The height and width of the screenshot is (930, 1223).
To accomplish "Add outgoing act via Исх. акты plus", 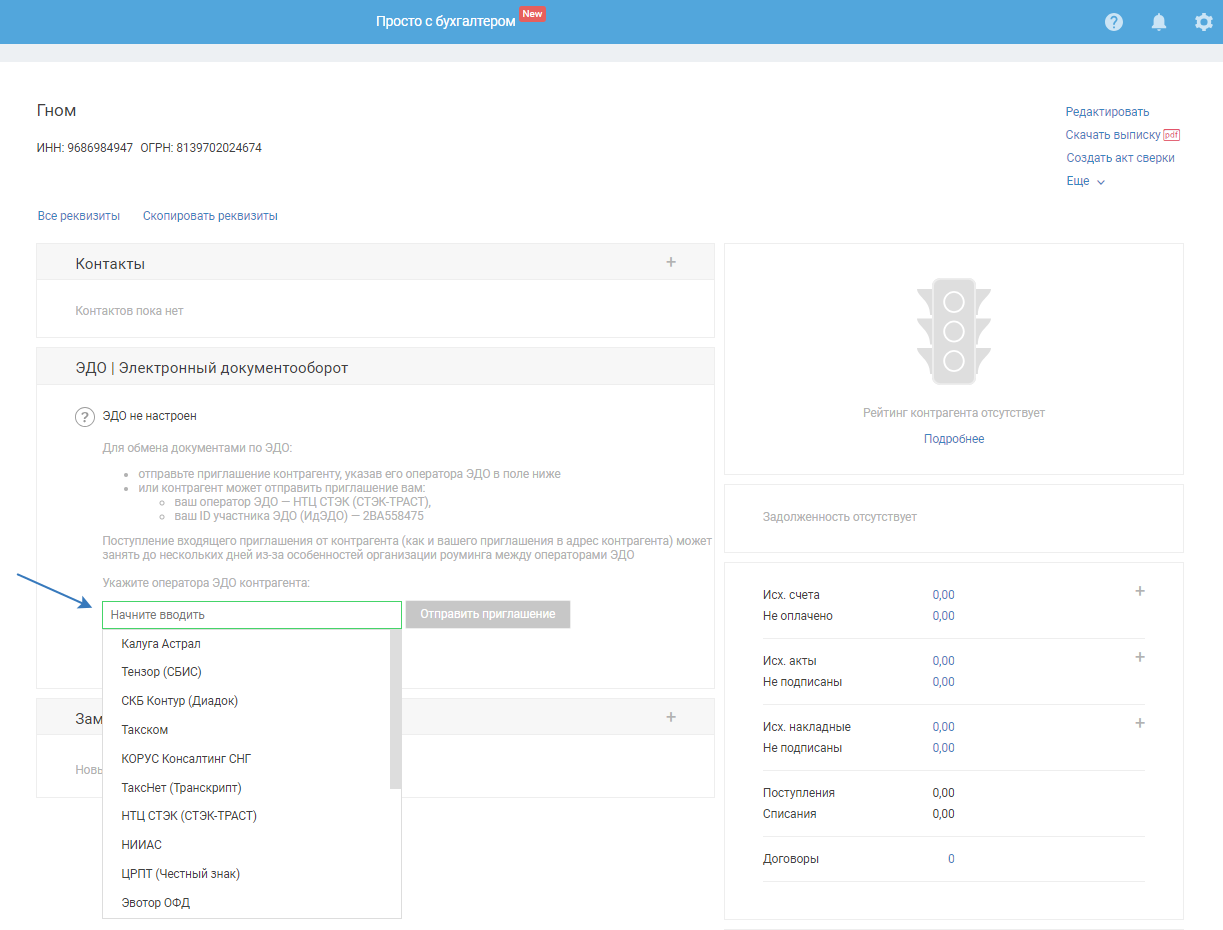I will pos(1140,657).
